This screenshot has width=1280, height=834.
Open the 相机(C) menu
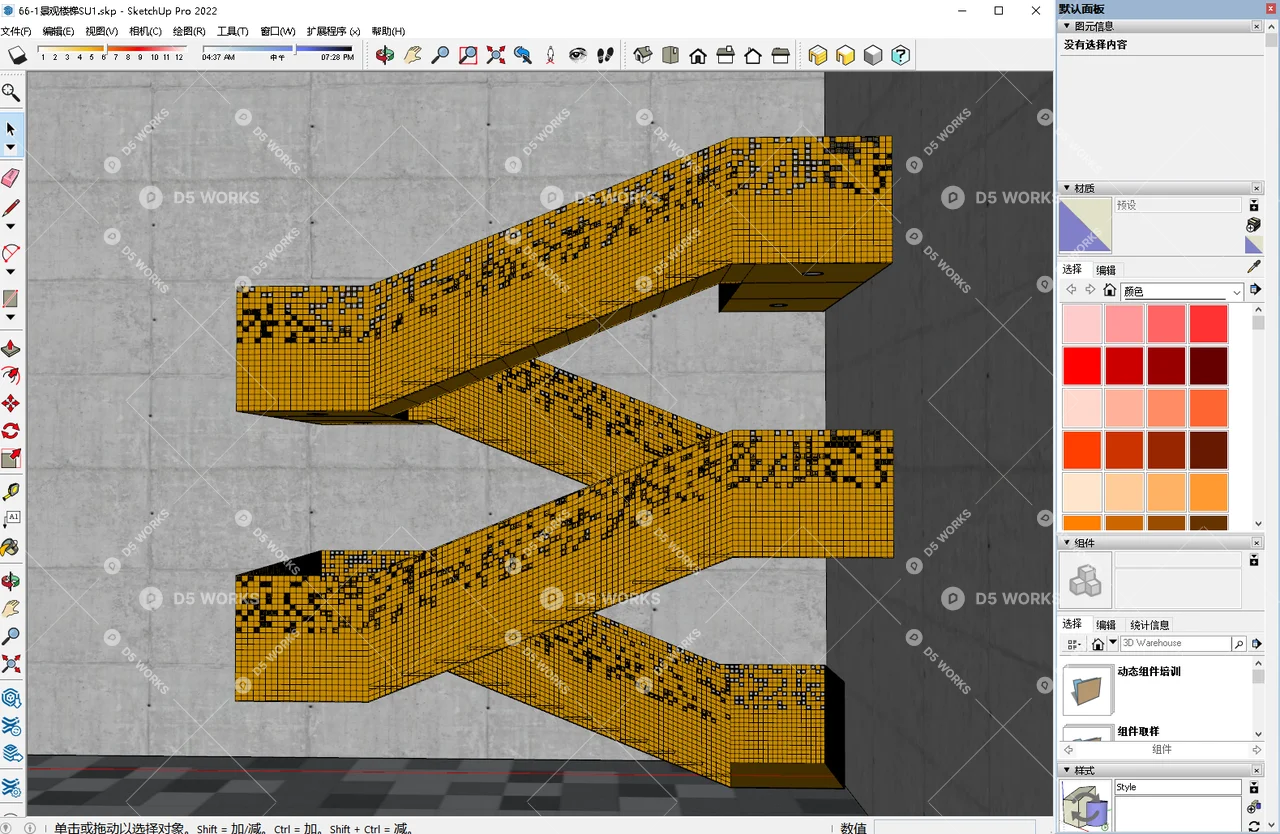146,31
